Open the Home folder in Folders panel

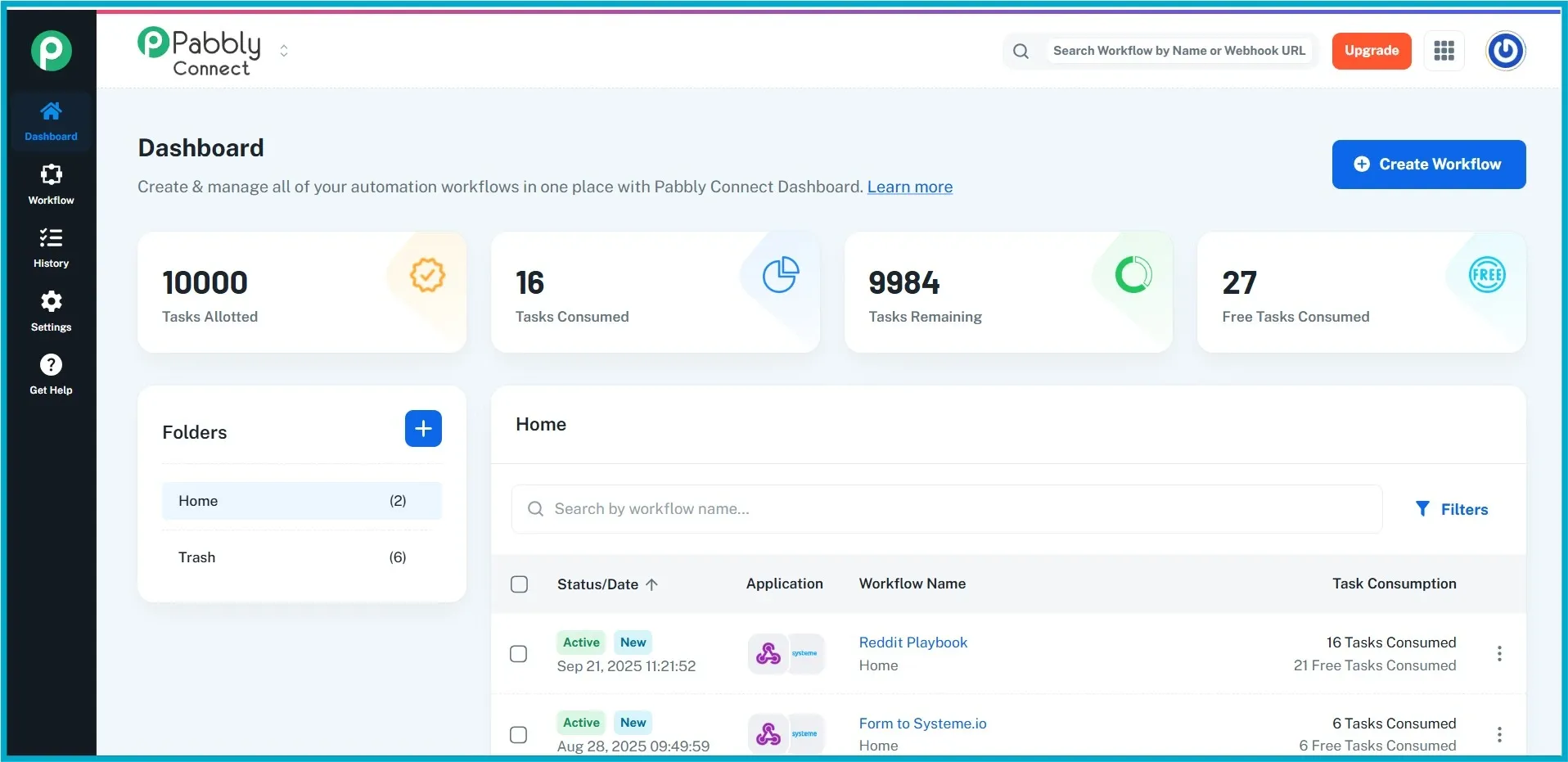coord(198,500)
